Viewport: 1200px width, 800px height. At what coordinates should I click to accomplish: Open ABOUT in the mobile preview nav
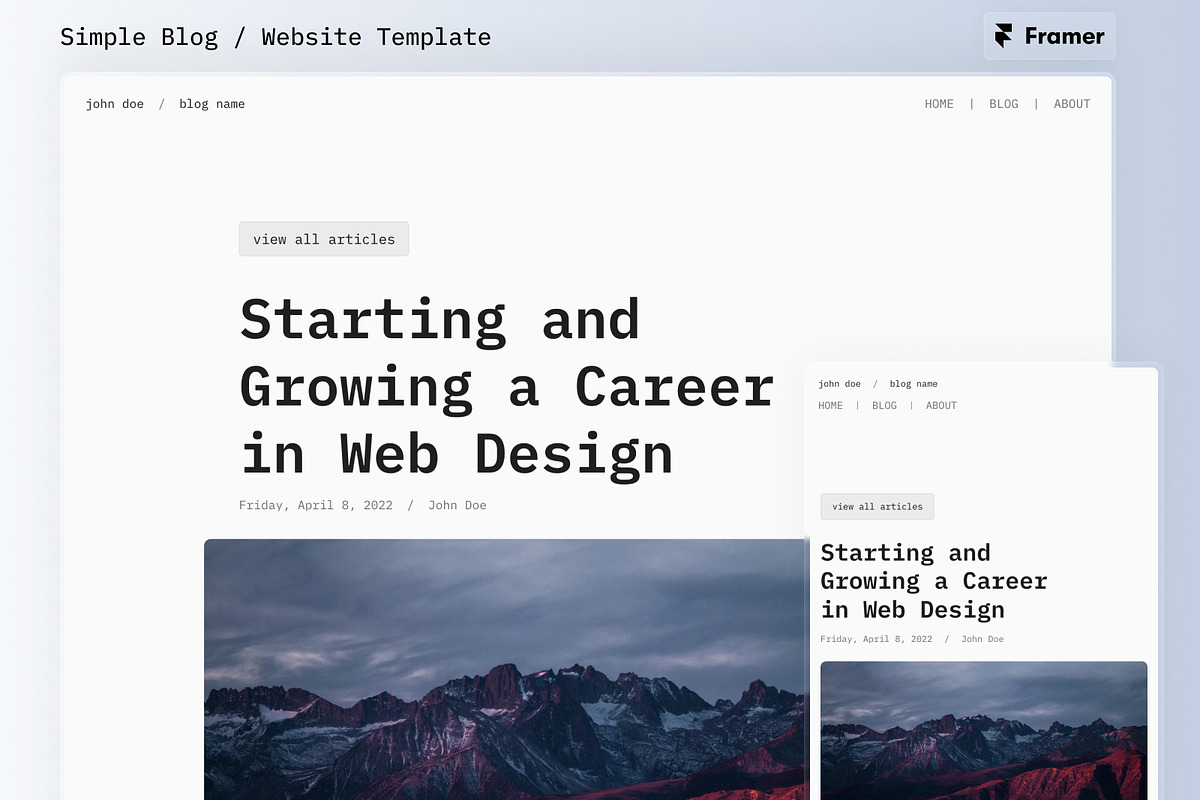coord(941,406)
